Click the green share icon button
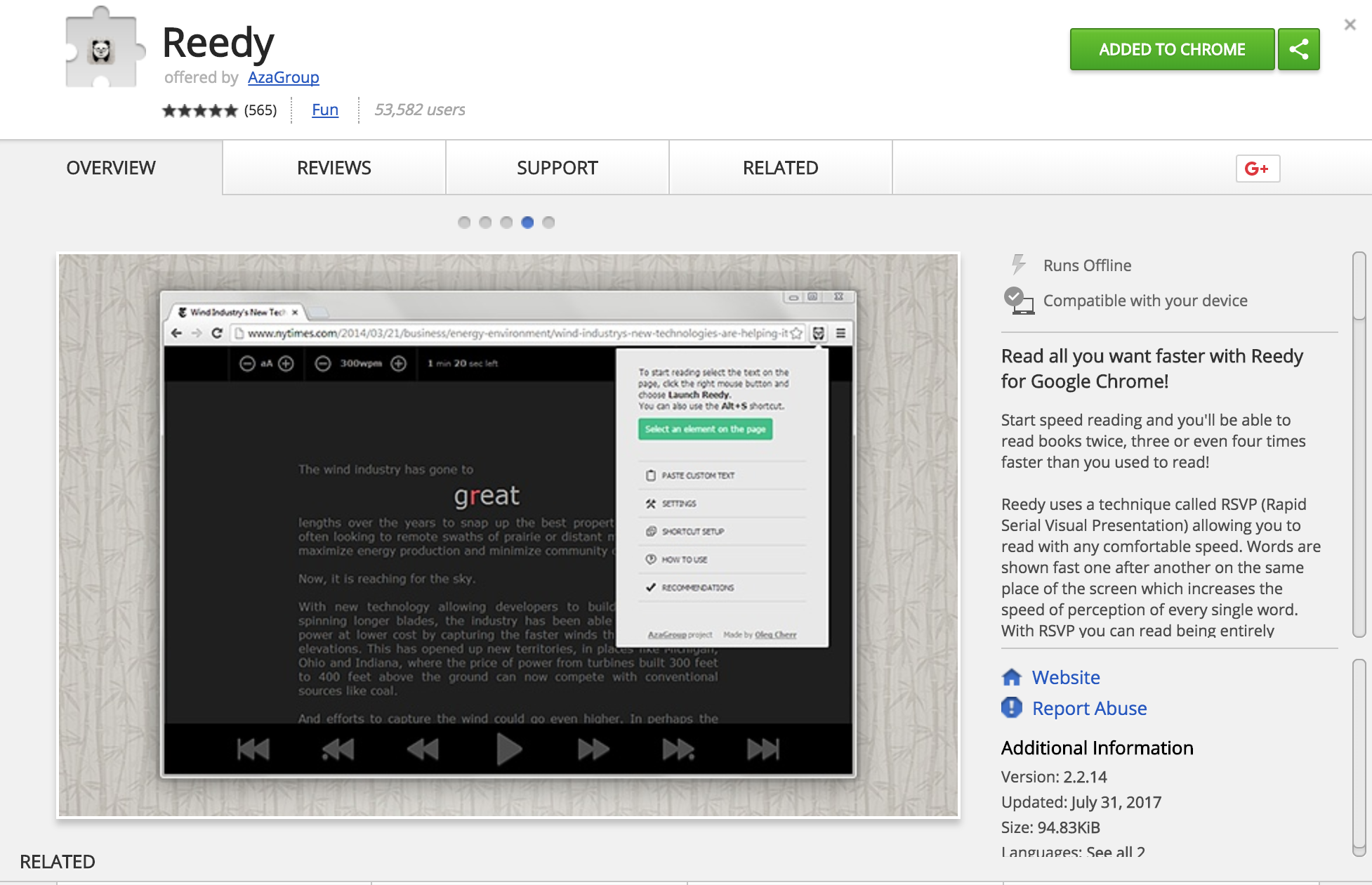1372x885 pixels. 1299,49
